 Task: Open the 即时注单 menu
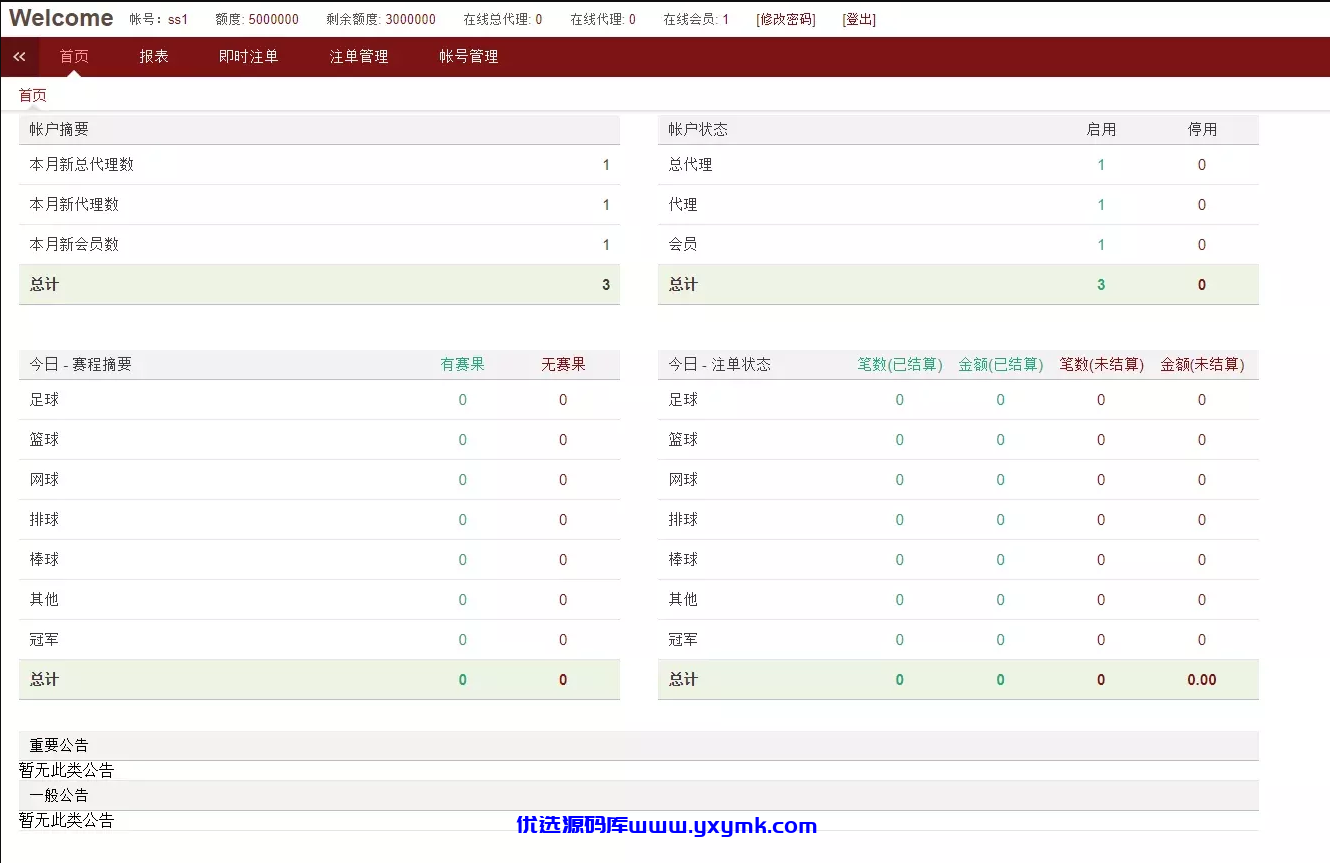click(249, 57)
